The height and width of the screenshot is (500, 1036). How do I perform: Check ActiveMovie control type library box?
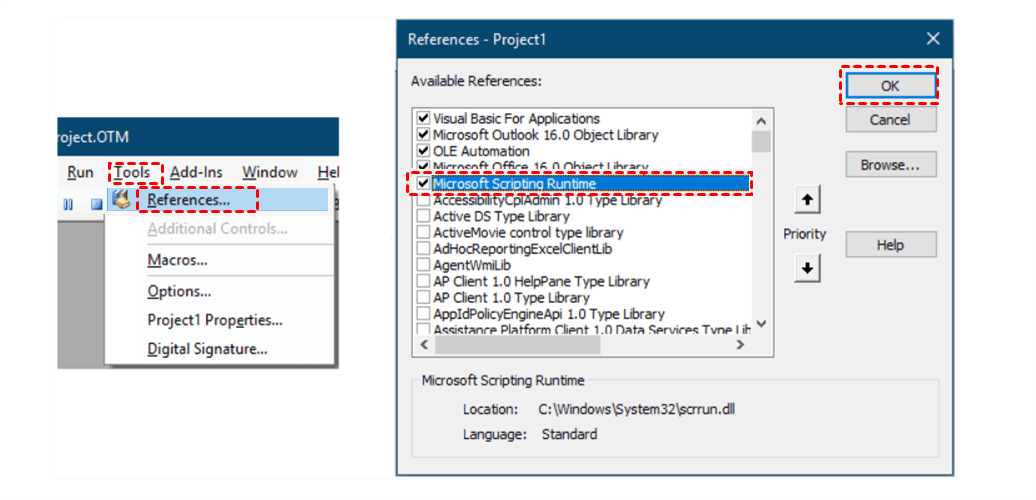[424, 232]
